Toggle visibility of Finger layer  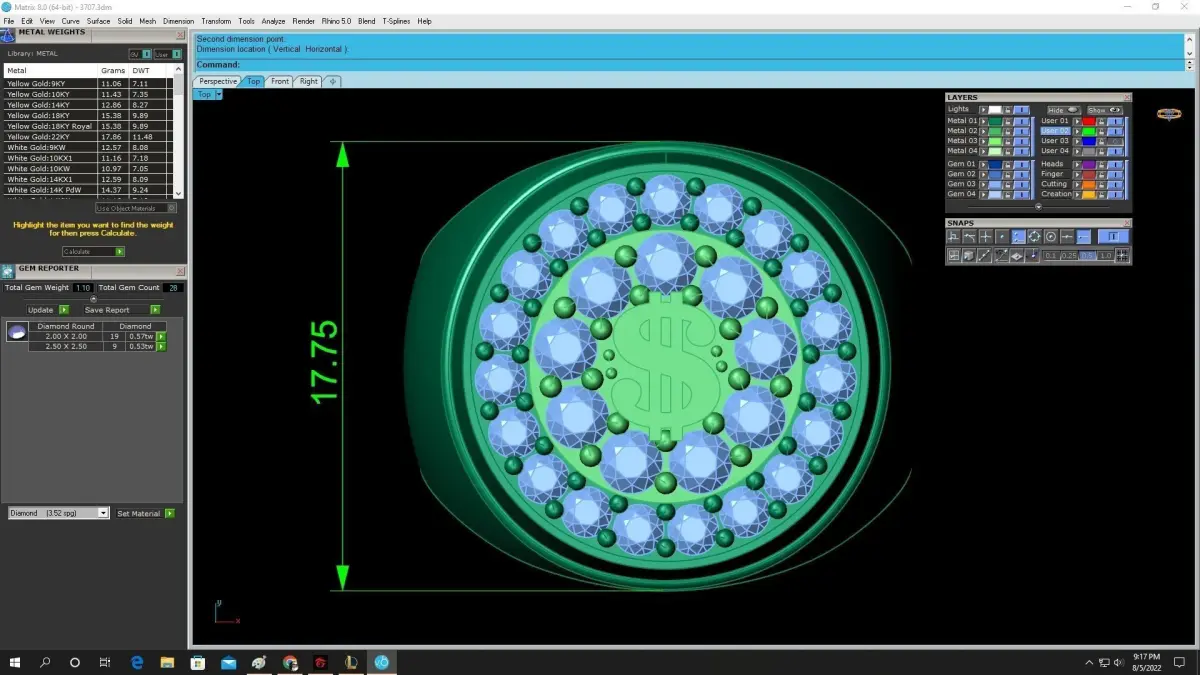1115,174
